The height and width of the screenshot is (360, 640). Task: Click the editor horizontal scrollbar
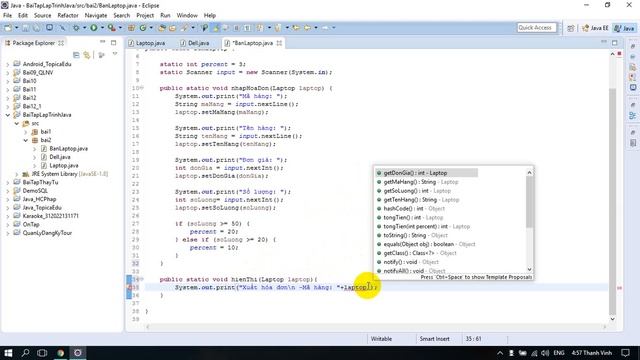(x=376, y=327)
